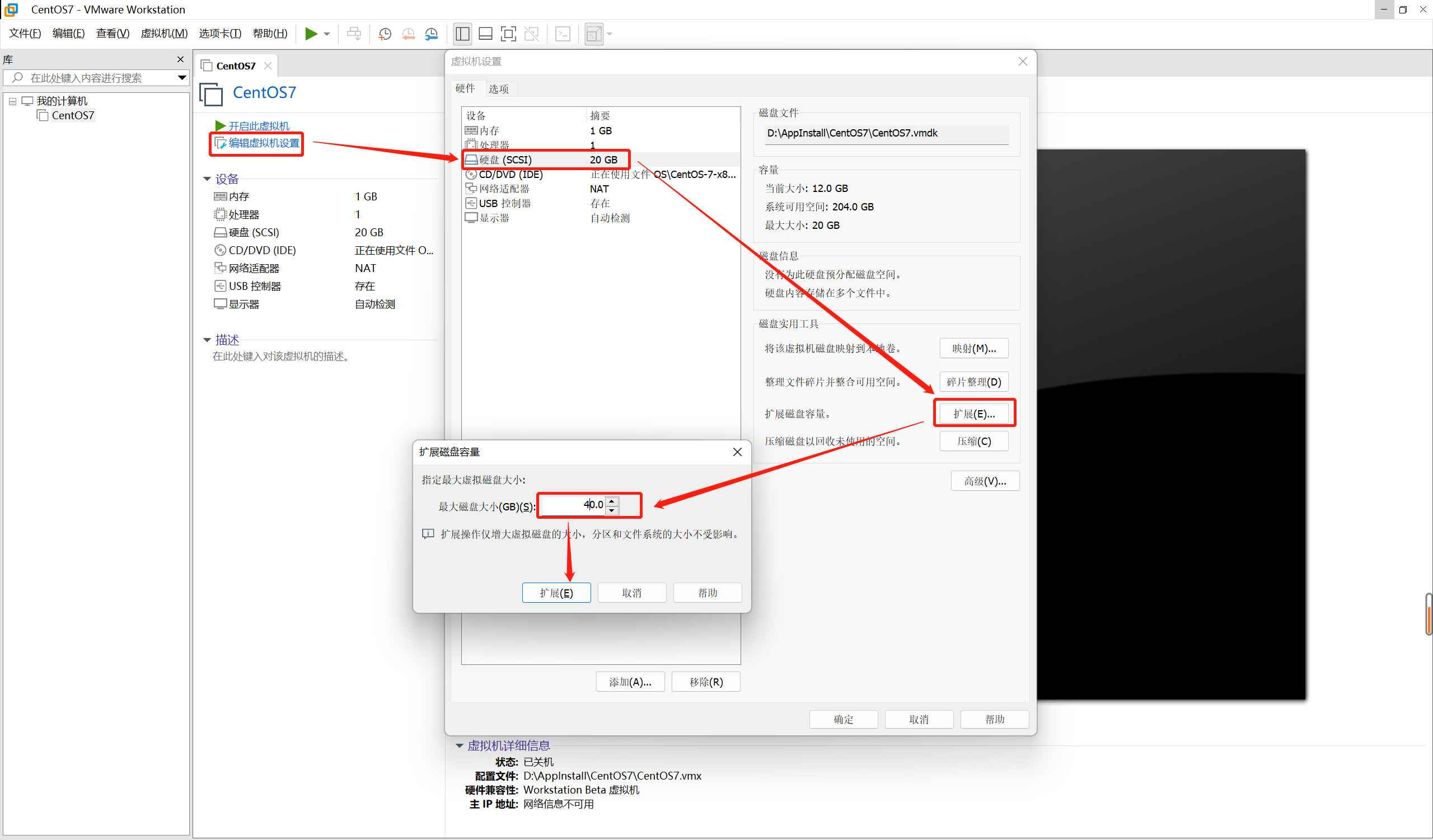Open the 查看(V) menu
Image resolution: width=1433 pixels, height=840 pixels.
coord(113,34)
